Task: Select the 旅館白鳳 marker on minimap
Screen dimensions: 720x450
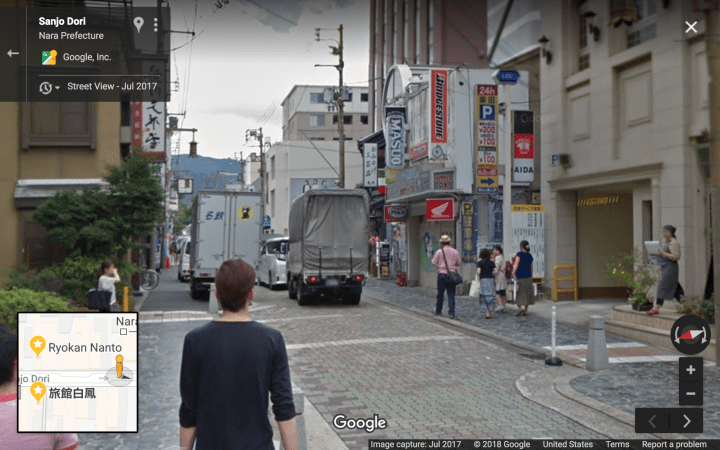Action: pyautogui.click(x=38, y=391)
